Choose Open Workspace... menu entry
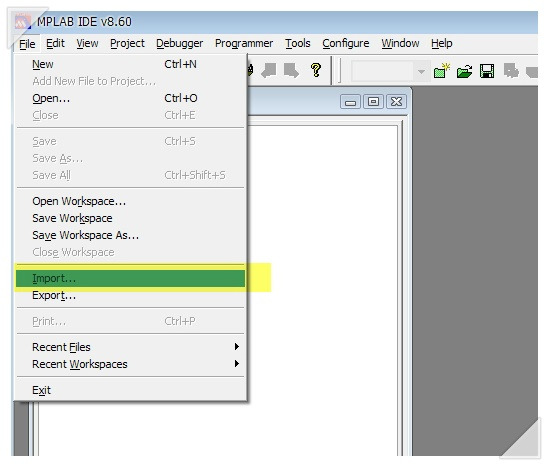548x466 pixels. tap(130, 201)
